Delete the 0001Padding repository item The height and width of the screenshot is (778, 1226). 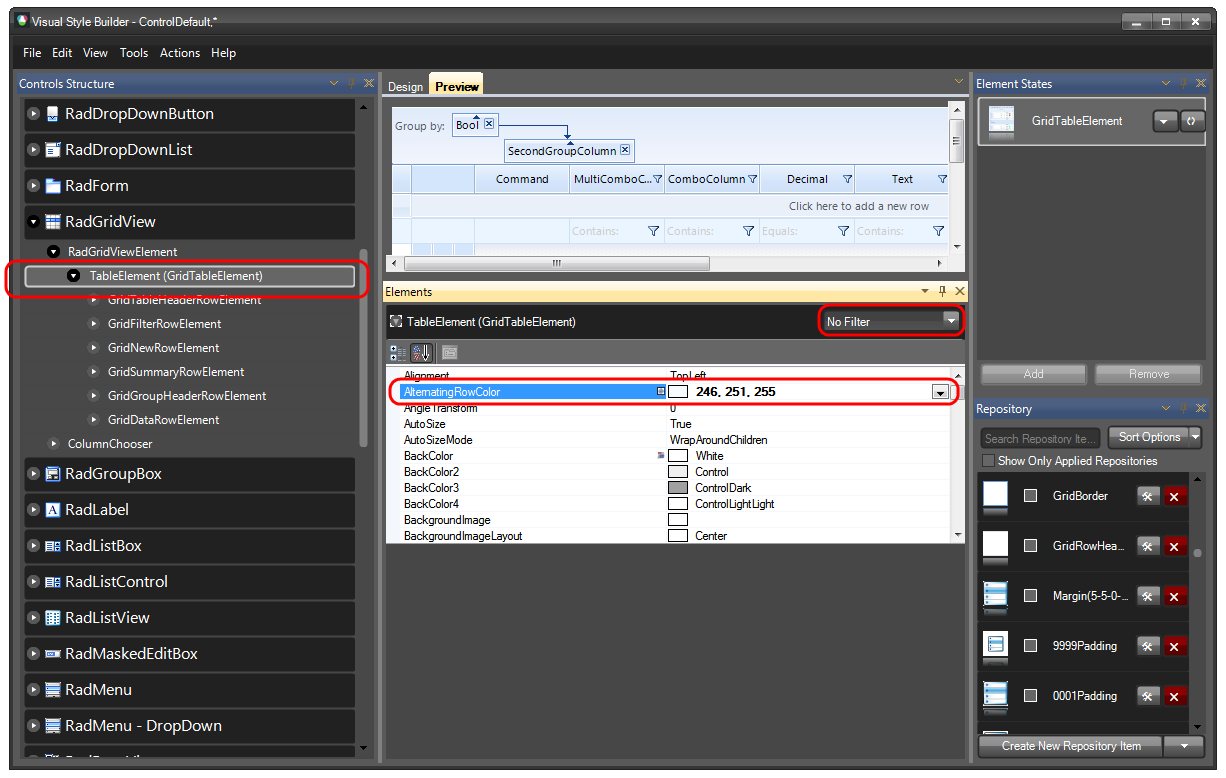pos(1174,696)
